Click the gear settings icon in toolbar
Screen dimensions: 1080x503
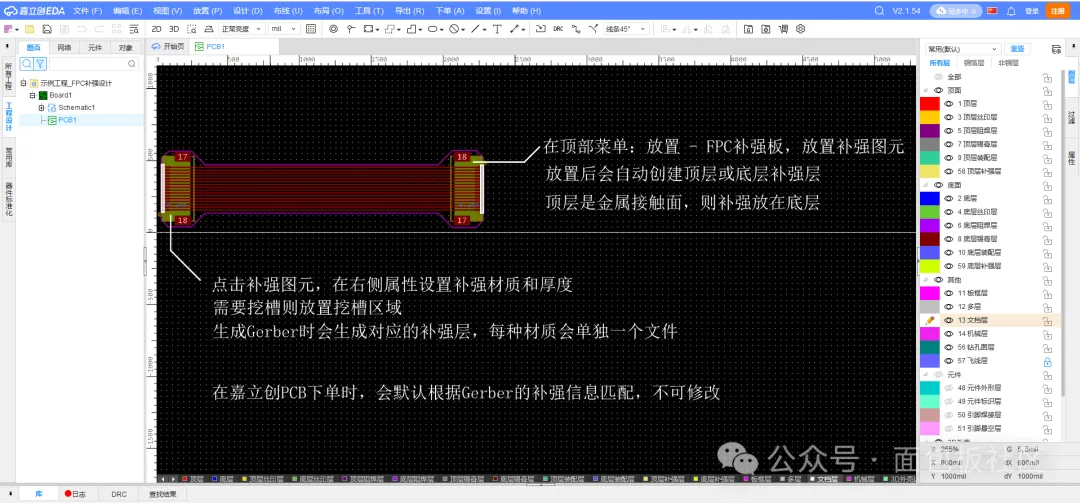tap(800, 29)
